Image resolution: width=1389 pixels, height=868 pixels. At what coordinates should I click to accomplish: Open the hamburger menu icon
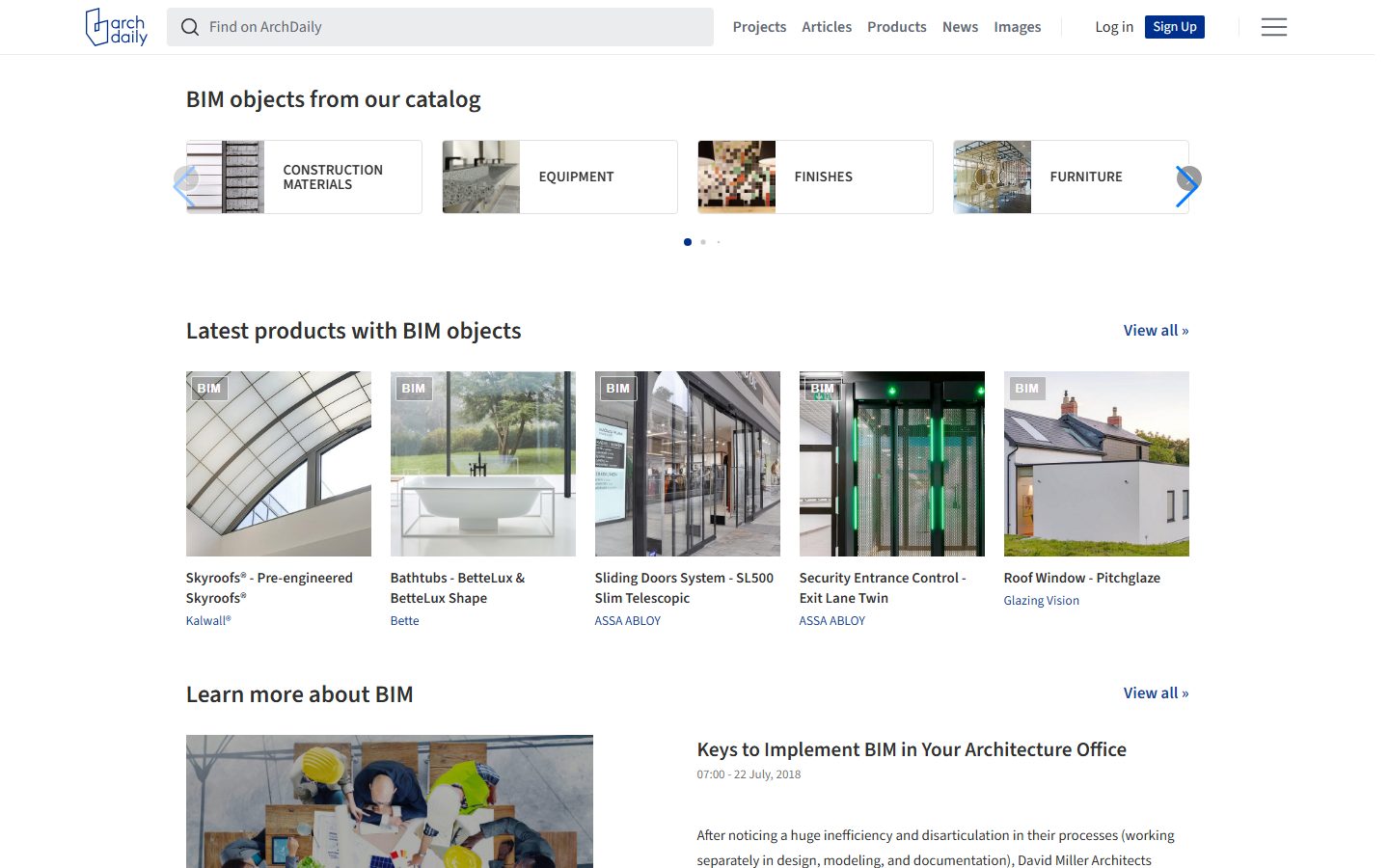(1274, 27)
